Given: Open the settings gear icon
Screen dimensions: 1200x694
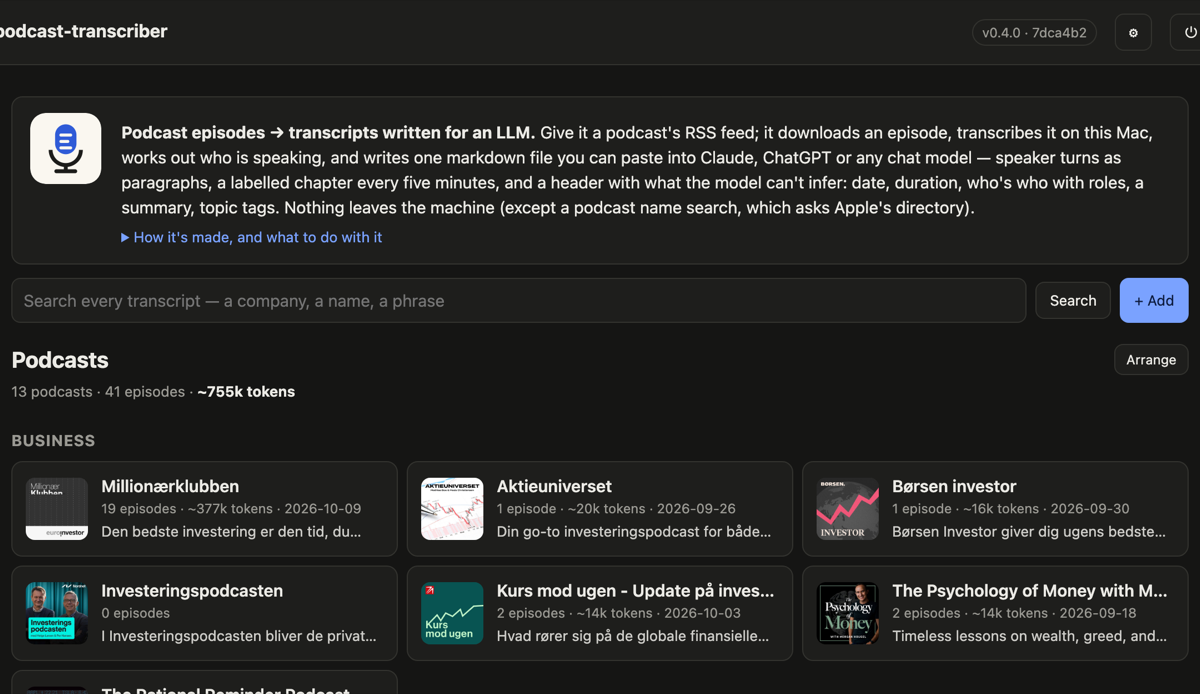Looking at the screenshot, I should pos(1133,33).
